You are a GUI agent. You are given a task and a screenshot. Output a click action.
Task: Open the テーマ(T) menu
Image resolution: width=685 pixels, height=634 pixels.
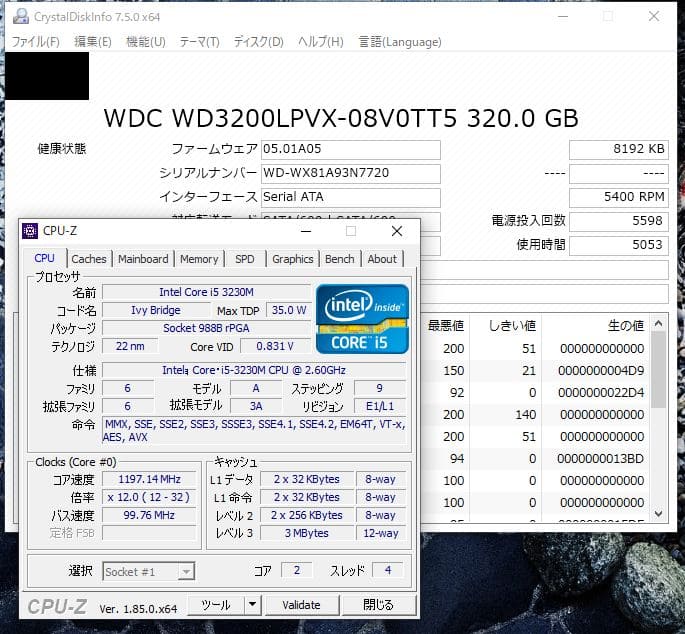pyautogui.click(x=199, y=42)
